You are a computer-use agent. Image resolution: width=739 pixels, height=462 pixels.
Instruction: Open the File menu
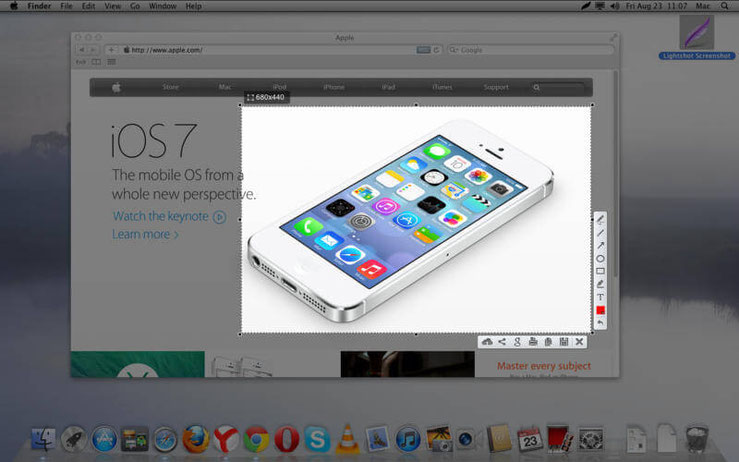click(x=66, y=6)
